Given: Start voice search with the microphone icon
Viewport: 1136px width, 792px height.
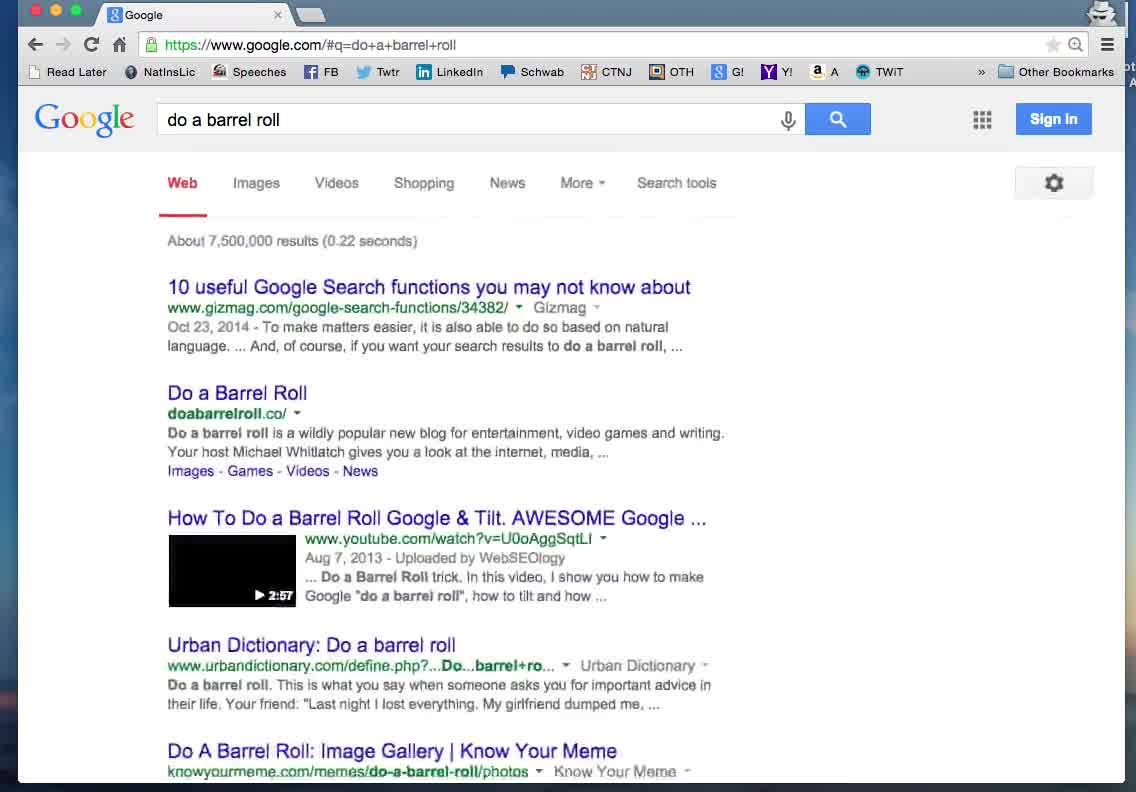Looking at the screenshot, I should point(788,120).
